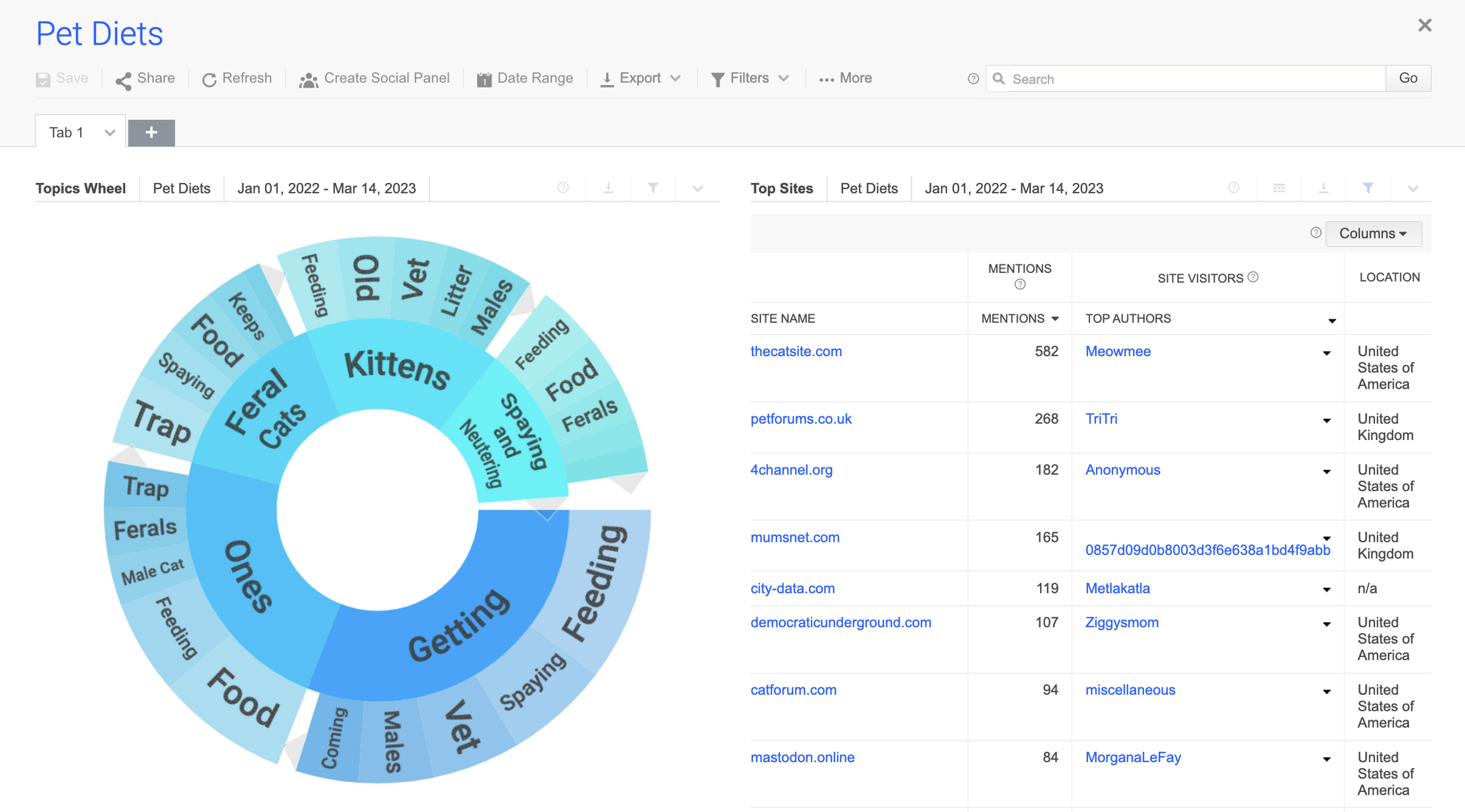Click the Share icon in toolbar

point(123,80)
